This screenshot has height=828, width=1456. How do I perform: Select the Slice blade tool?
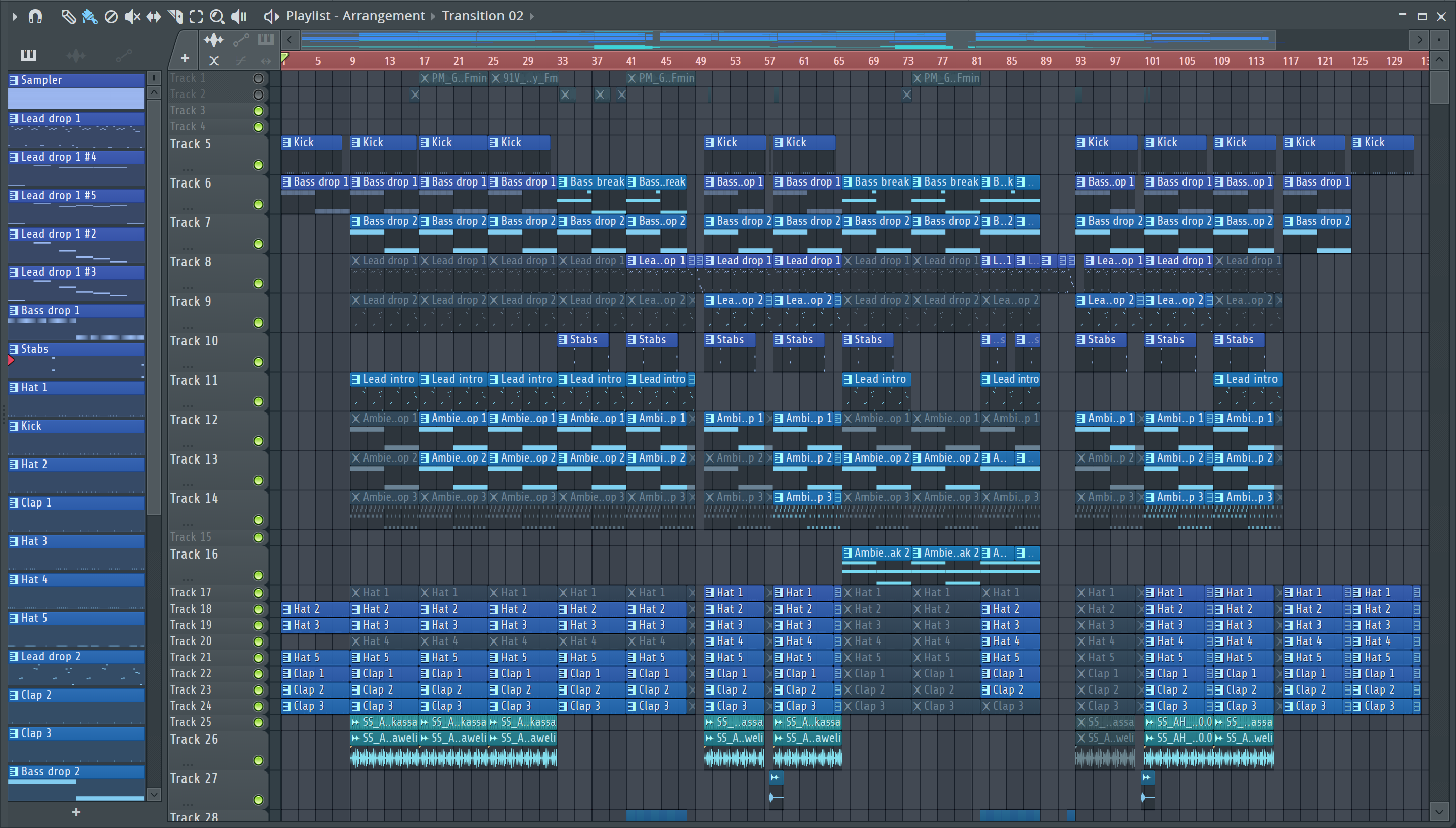[x=175, y=17]
